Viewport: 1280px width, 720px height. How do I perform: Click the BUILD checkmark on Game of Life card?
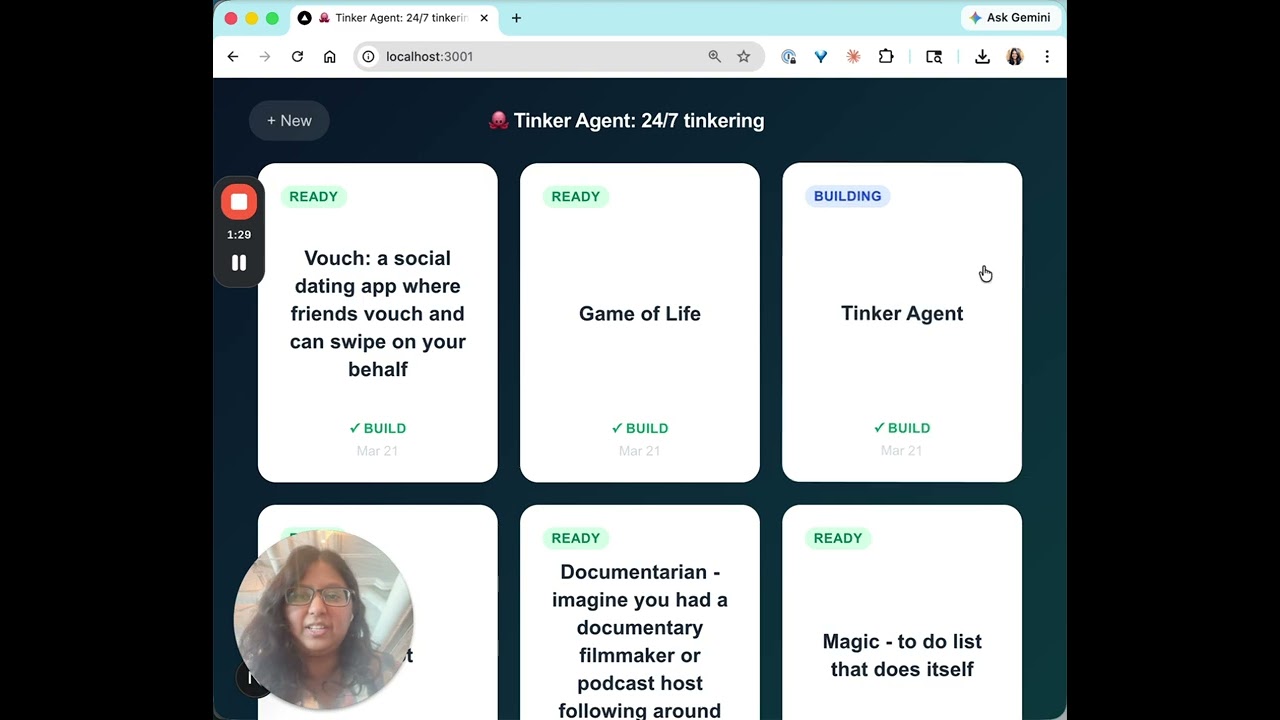pos(640,428)
